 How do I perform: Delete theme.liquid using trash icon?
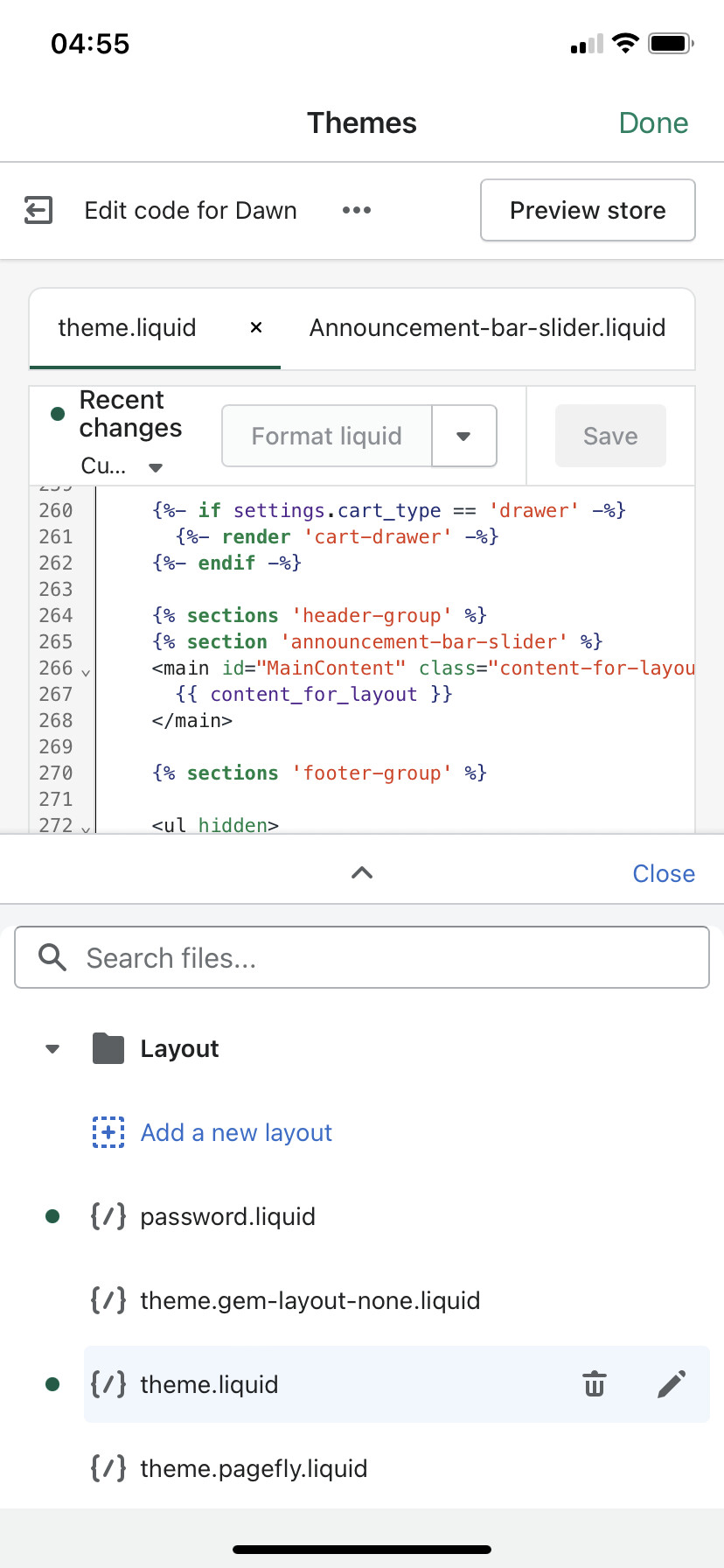[595, 1384]
